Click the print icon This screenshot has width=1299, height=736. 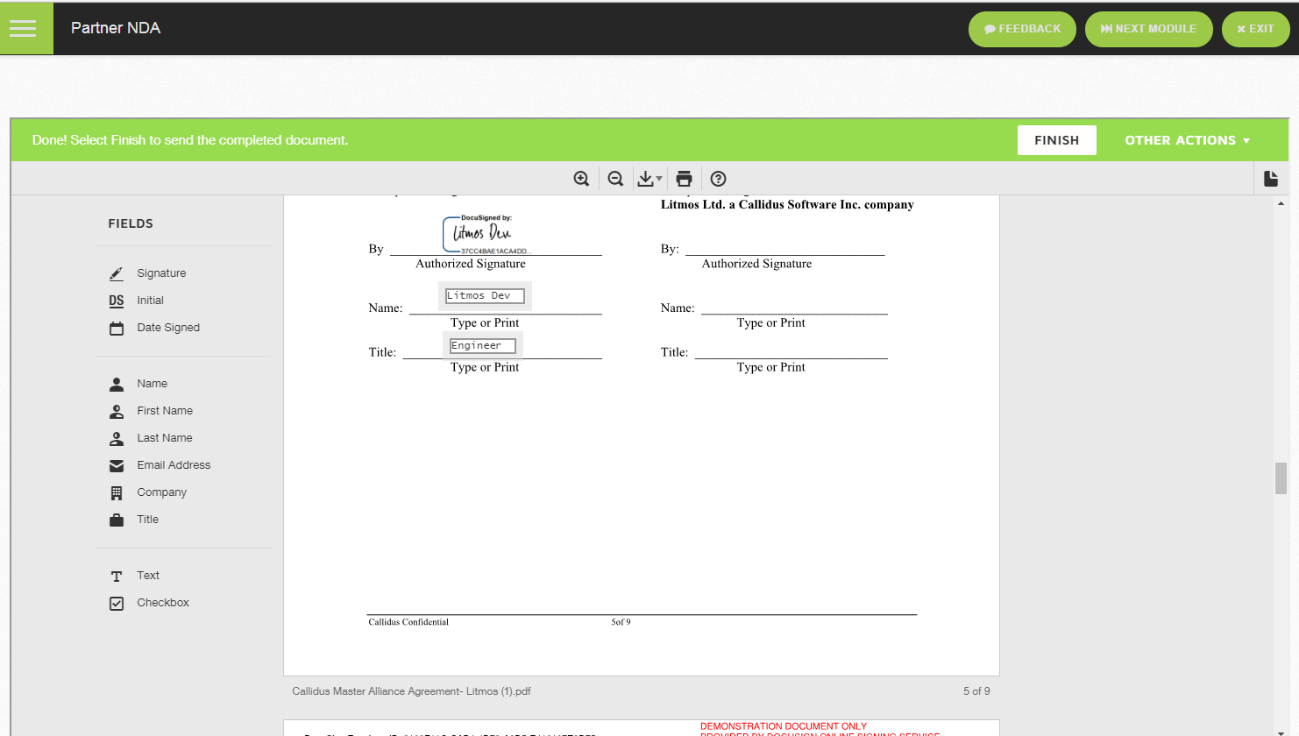[x=684, y=179]
